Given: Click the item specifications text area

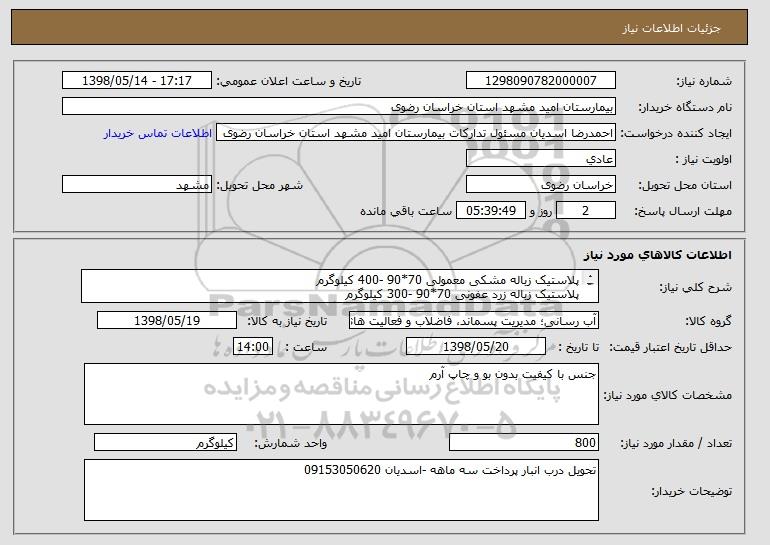Looking at the screenshot, I should (x=341, y=394).
